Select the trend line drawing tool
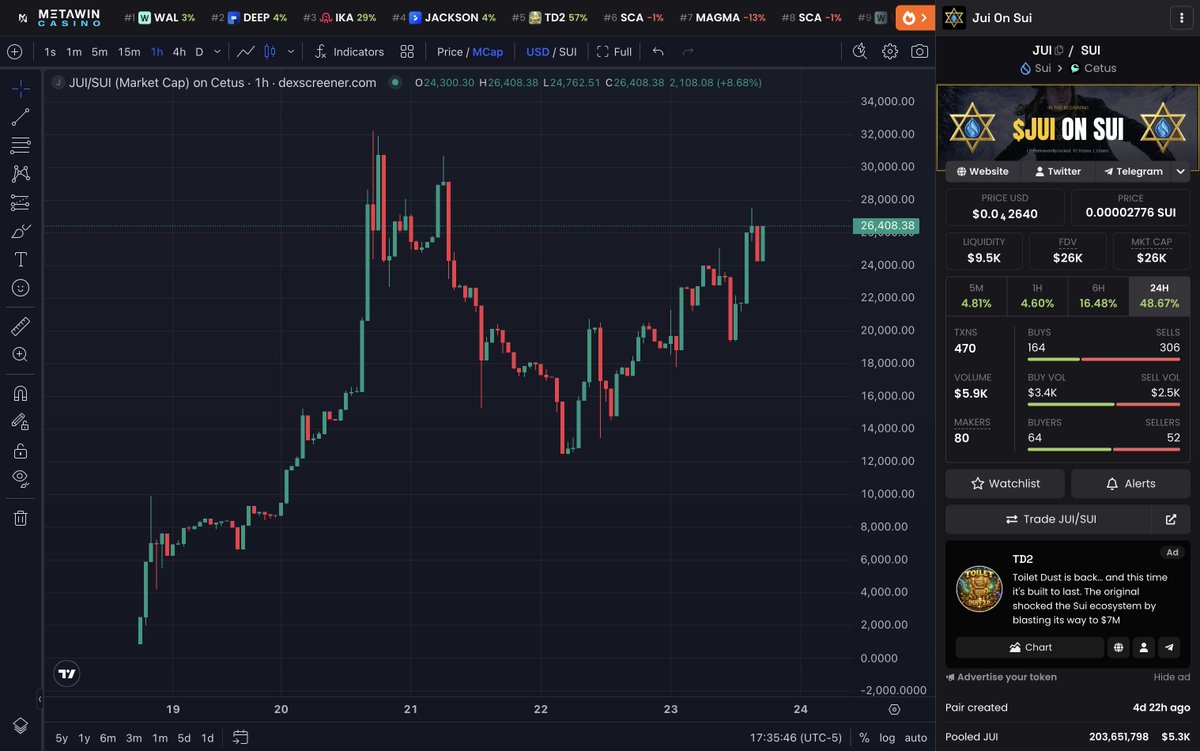This screenshot has height=751, width=1200. (20, 117)
